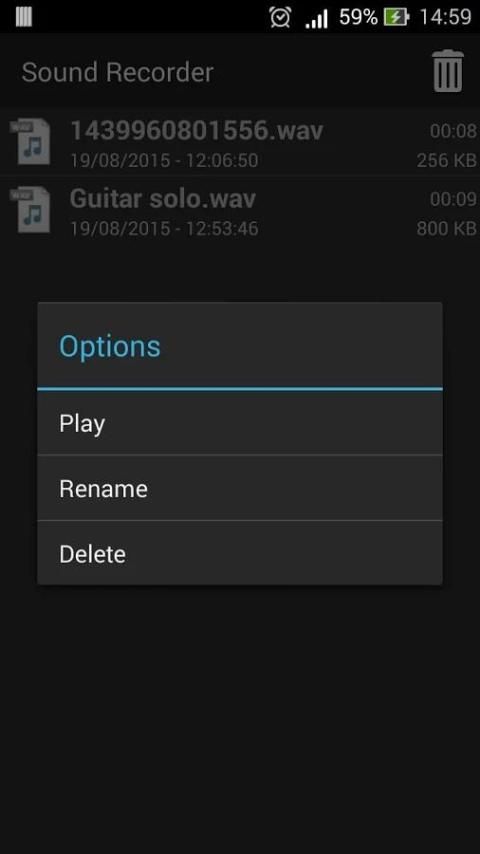Open the 1439960801556.wav recording entry
Viewport: 480px width, 854px height.
pyautogui.click(x=240, y=142)
